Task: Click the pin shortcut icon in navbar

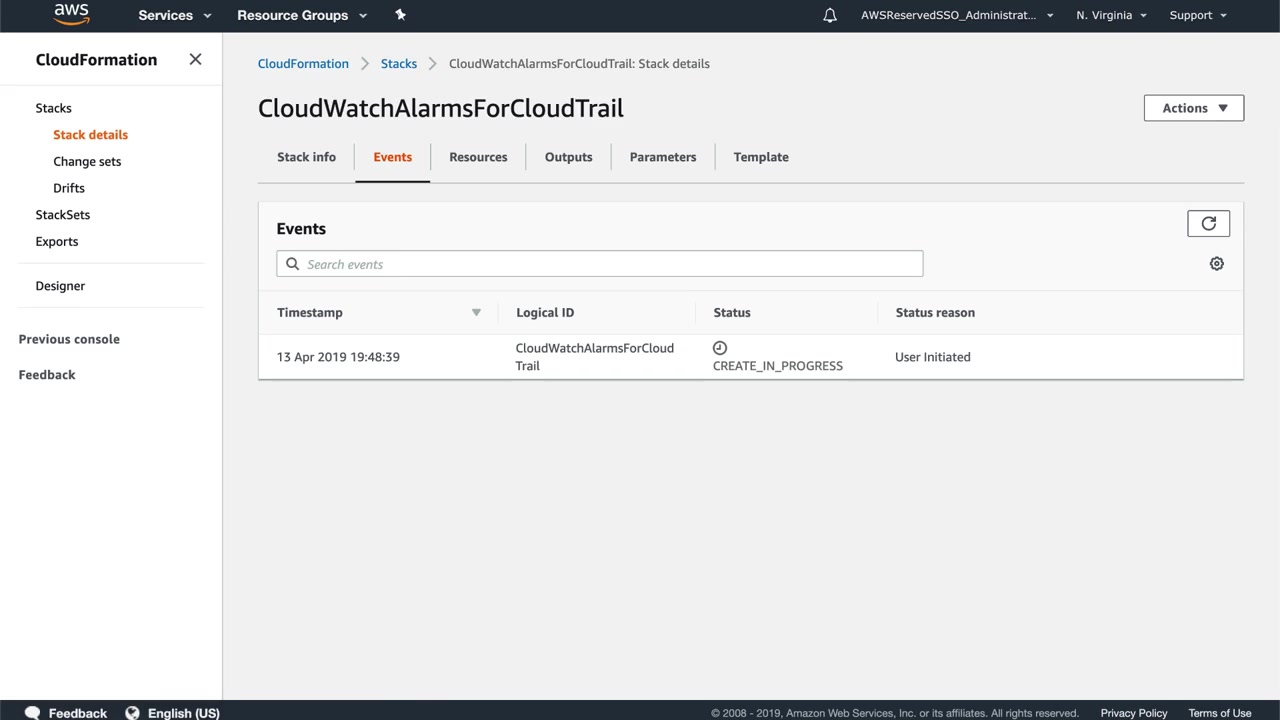Action: 400,15
